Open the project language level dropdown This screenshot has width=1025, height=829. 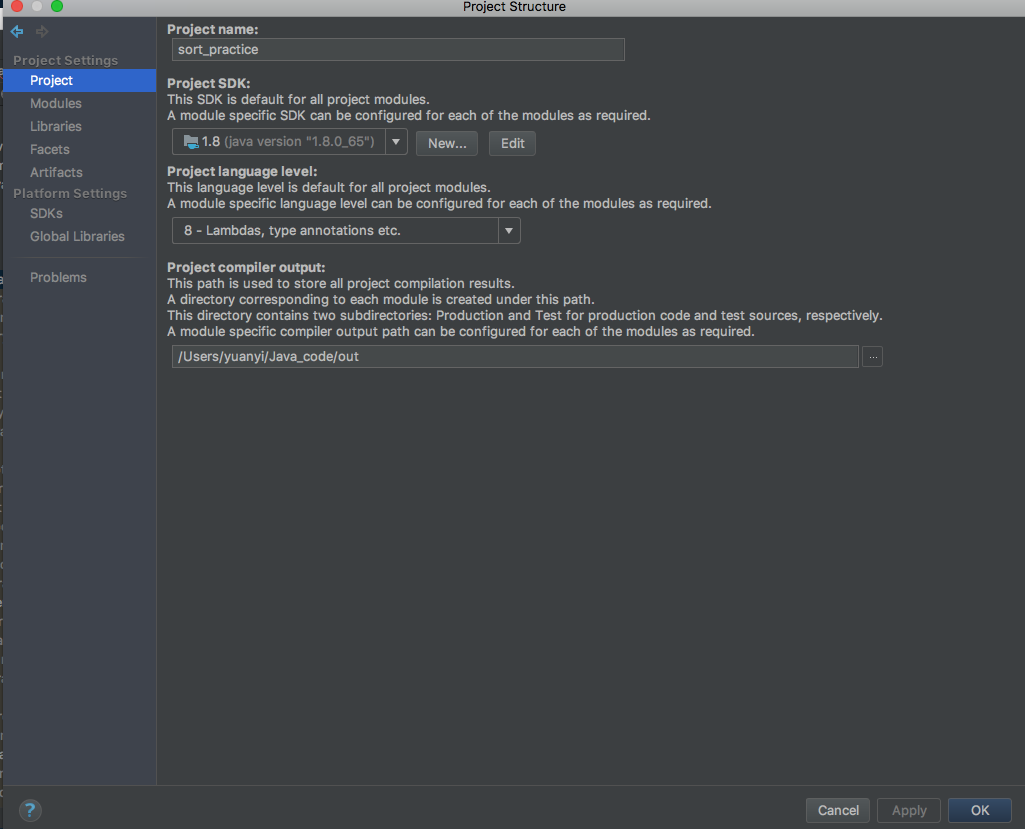pos(509,230)
